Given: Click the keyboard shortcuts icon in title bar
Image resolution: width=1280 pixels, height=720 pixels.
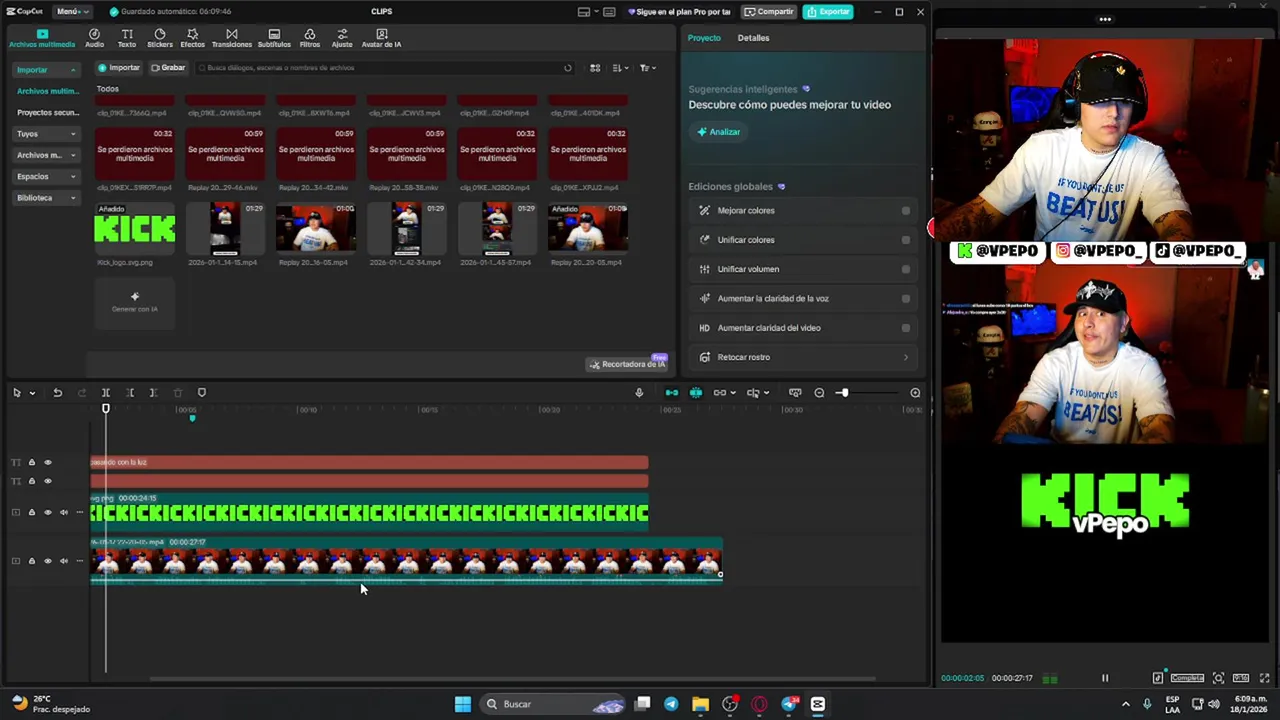Looking at the screenshot, I should tap(609, 12).
